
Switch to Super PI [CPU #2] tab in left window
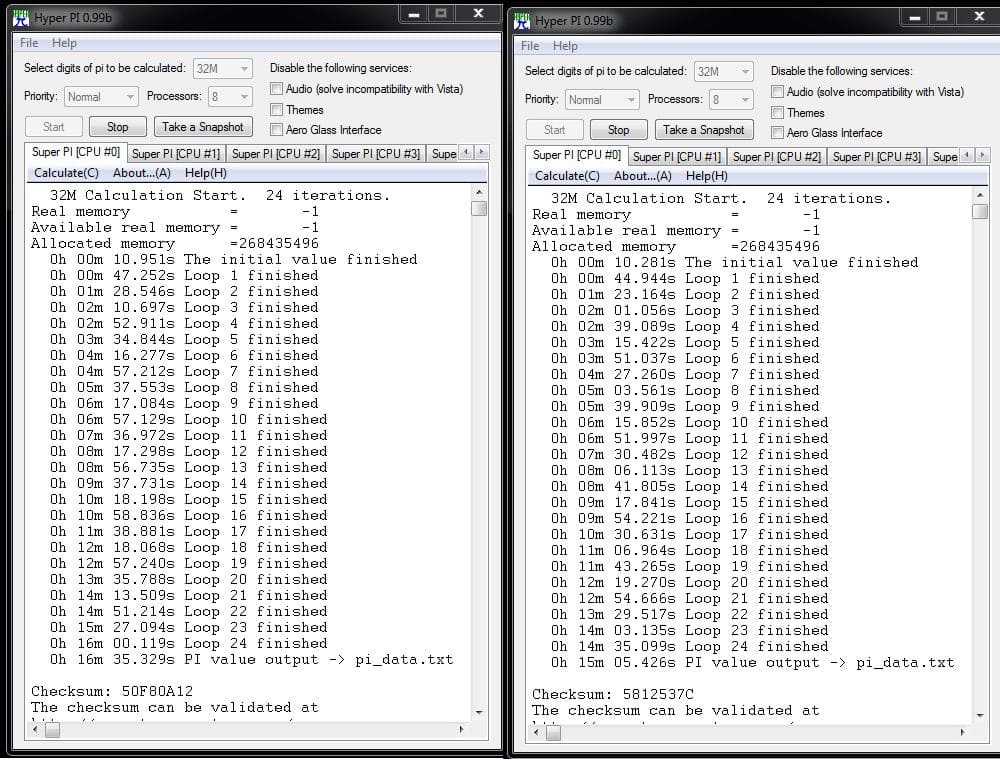[x=276, y=154]
